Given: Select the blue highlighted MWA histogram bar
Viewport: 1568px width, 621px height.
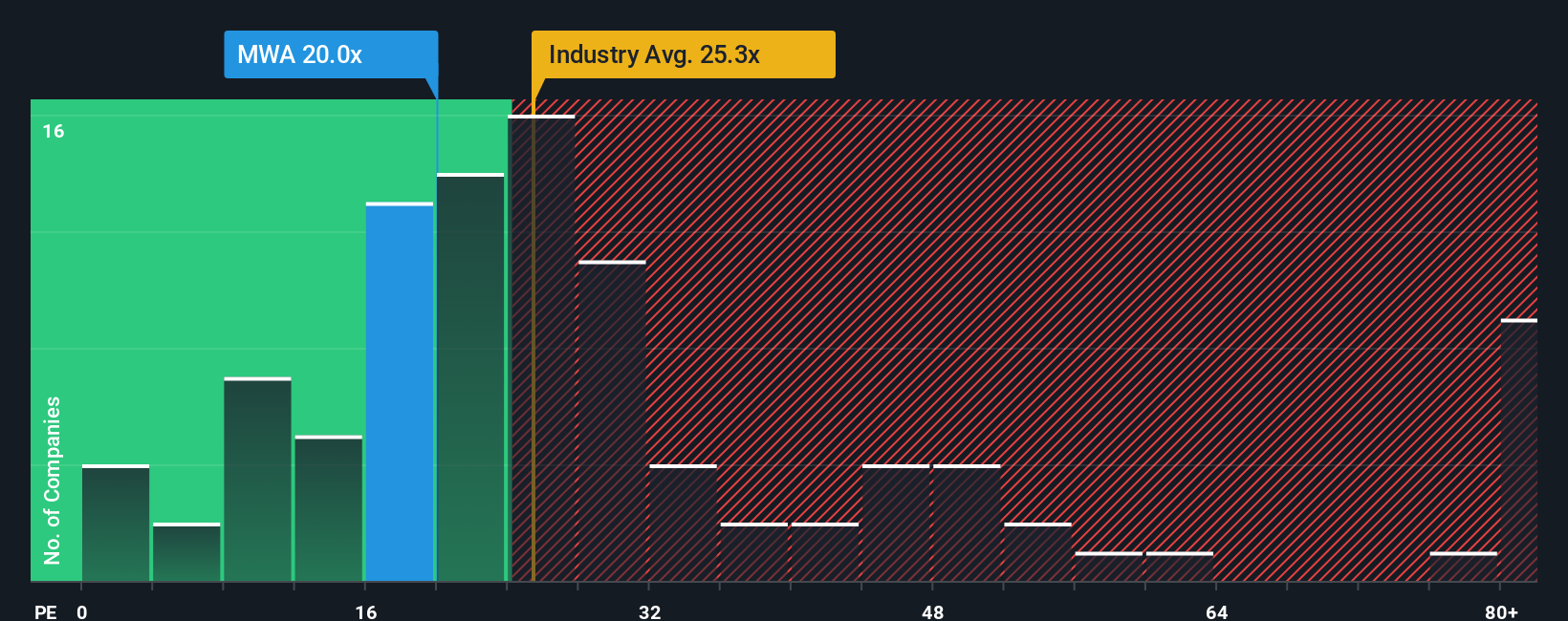Looking at the screenshot, I should point(400,392).
